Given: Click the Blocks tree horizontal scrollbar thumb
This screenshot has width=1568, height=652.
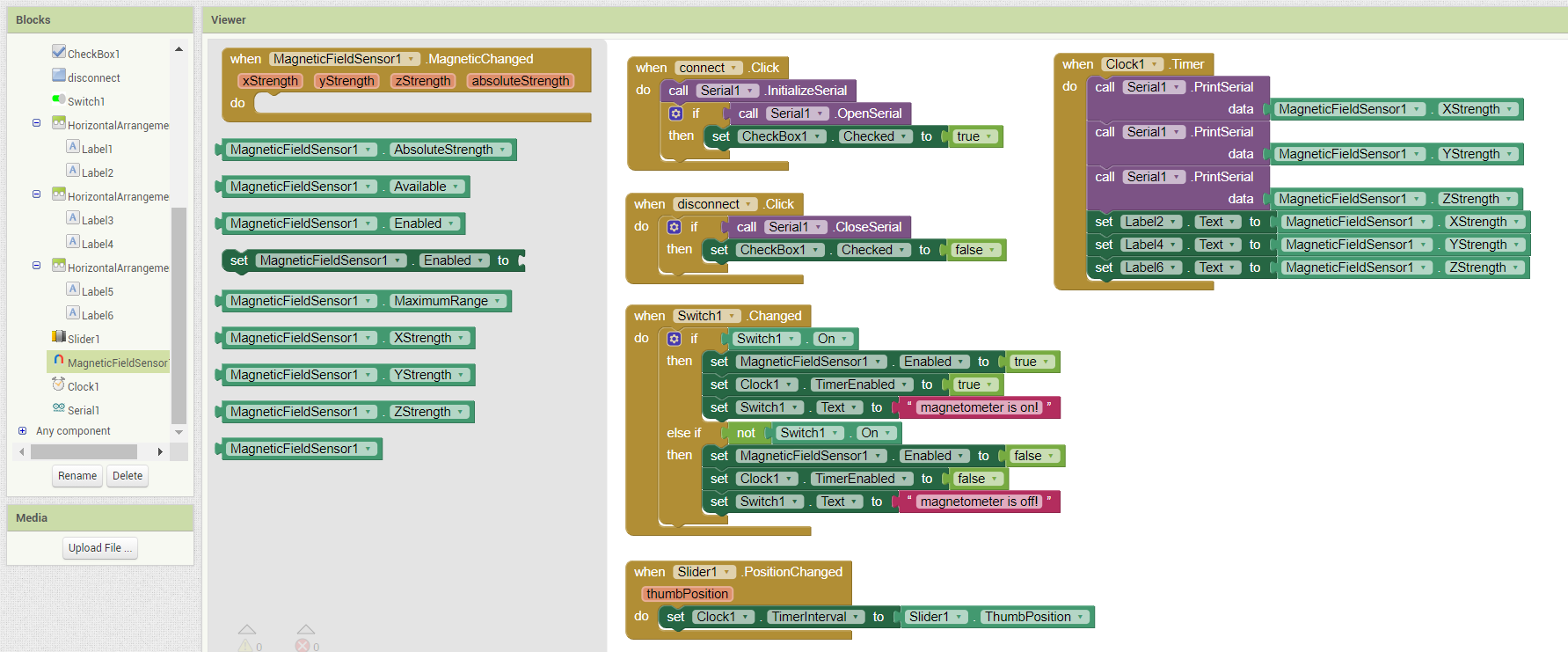Looking at the screenshot, I should [x=84, y=451].
